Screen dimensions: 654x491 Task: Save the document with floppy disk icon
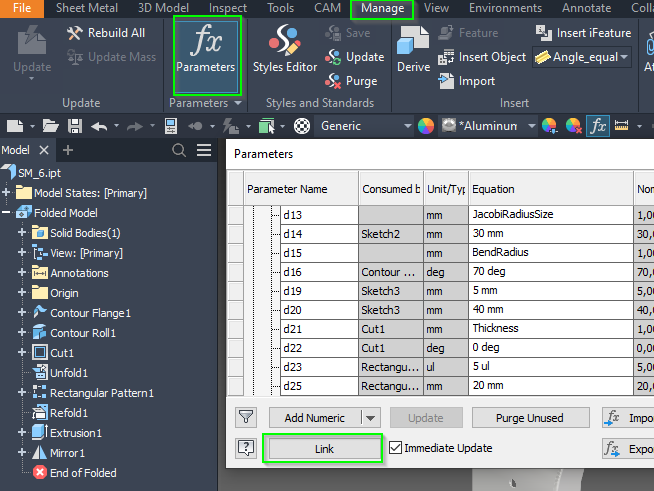point(75,126)
